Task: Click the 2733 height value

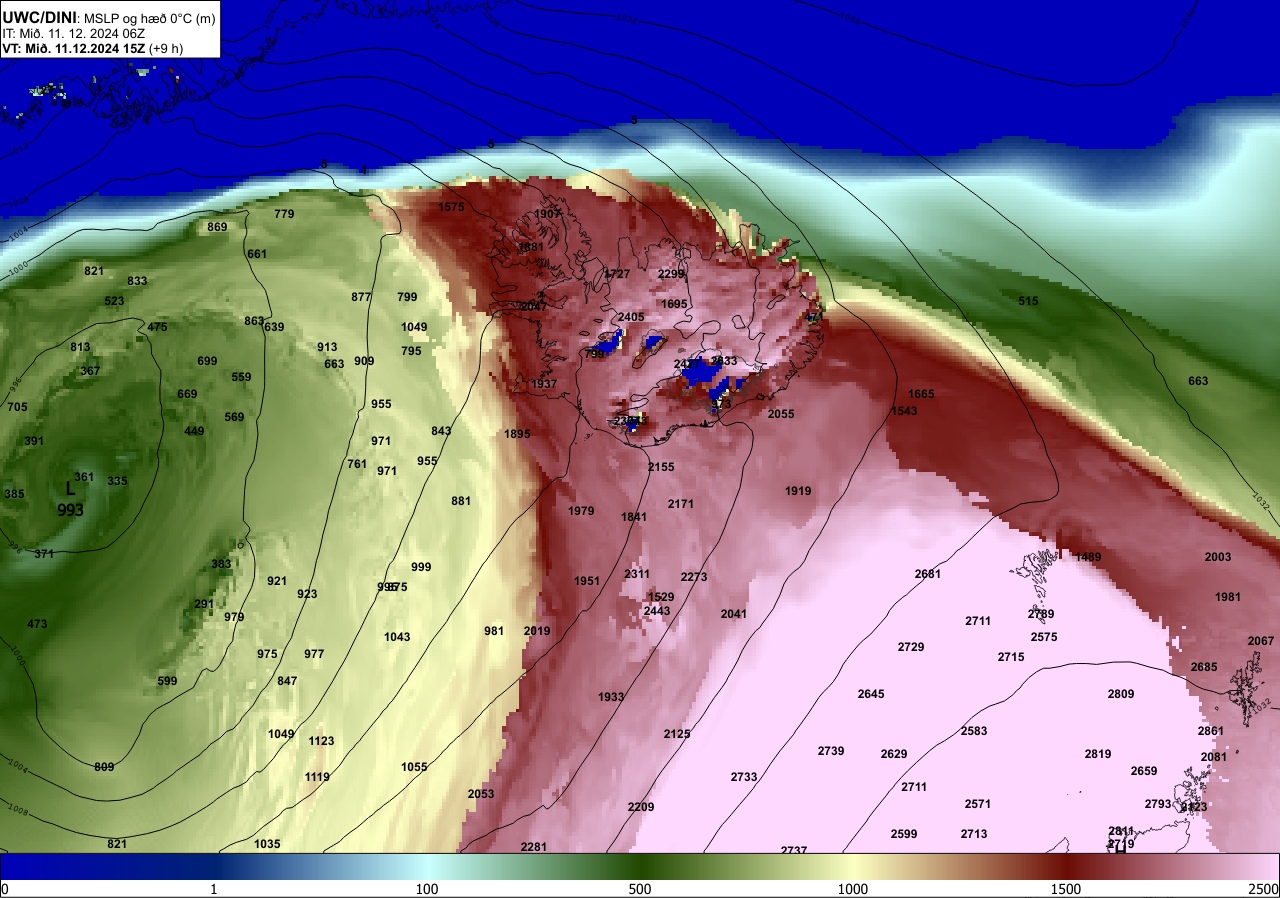Action: [744, 777]
